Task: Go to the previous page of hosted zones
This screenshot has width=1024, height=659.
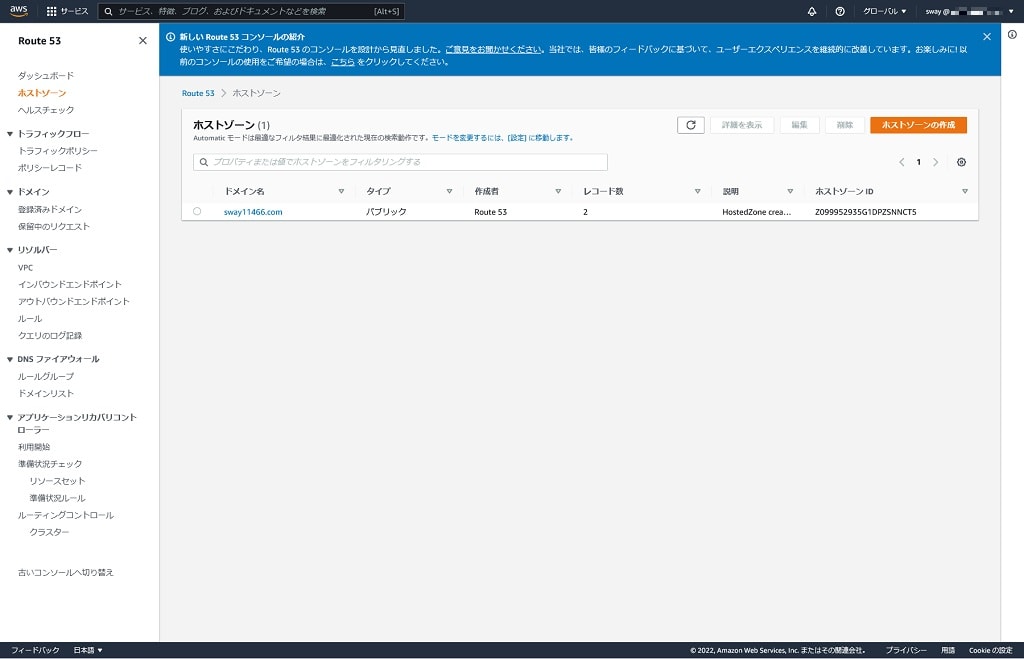Action: (x=901, y=162)
